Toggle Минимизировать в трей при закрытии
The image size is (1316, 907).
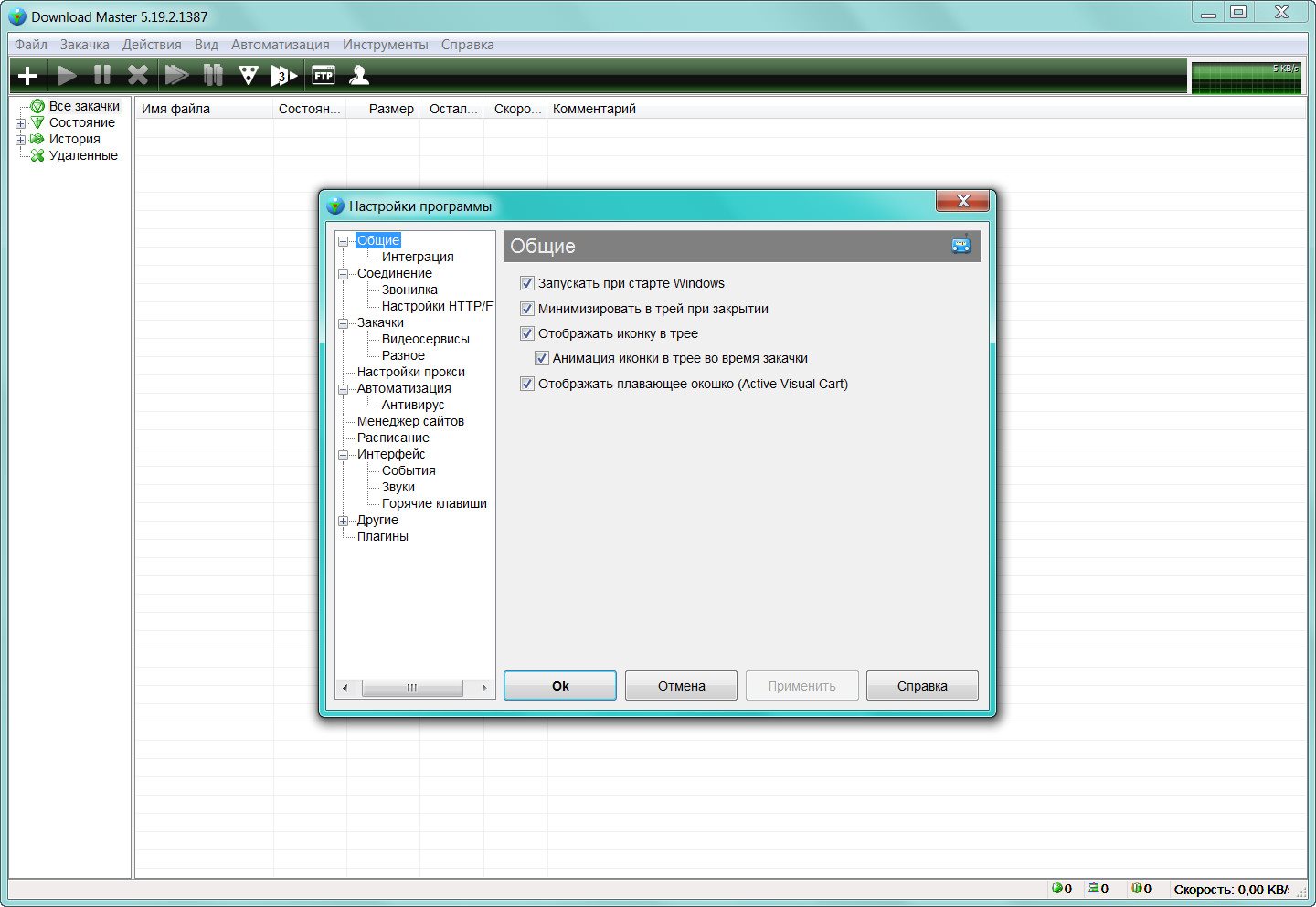pyautogui.click(x=526, y=309)
